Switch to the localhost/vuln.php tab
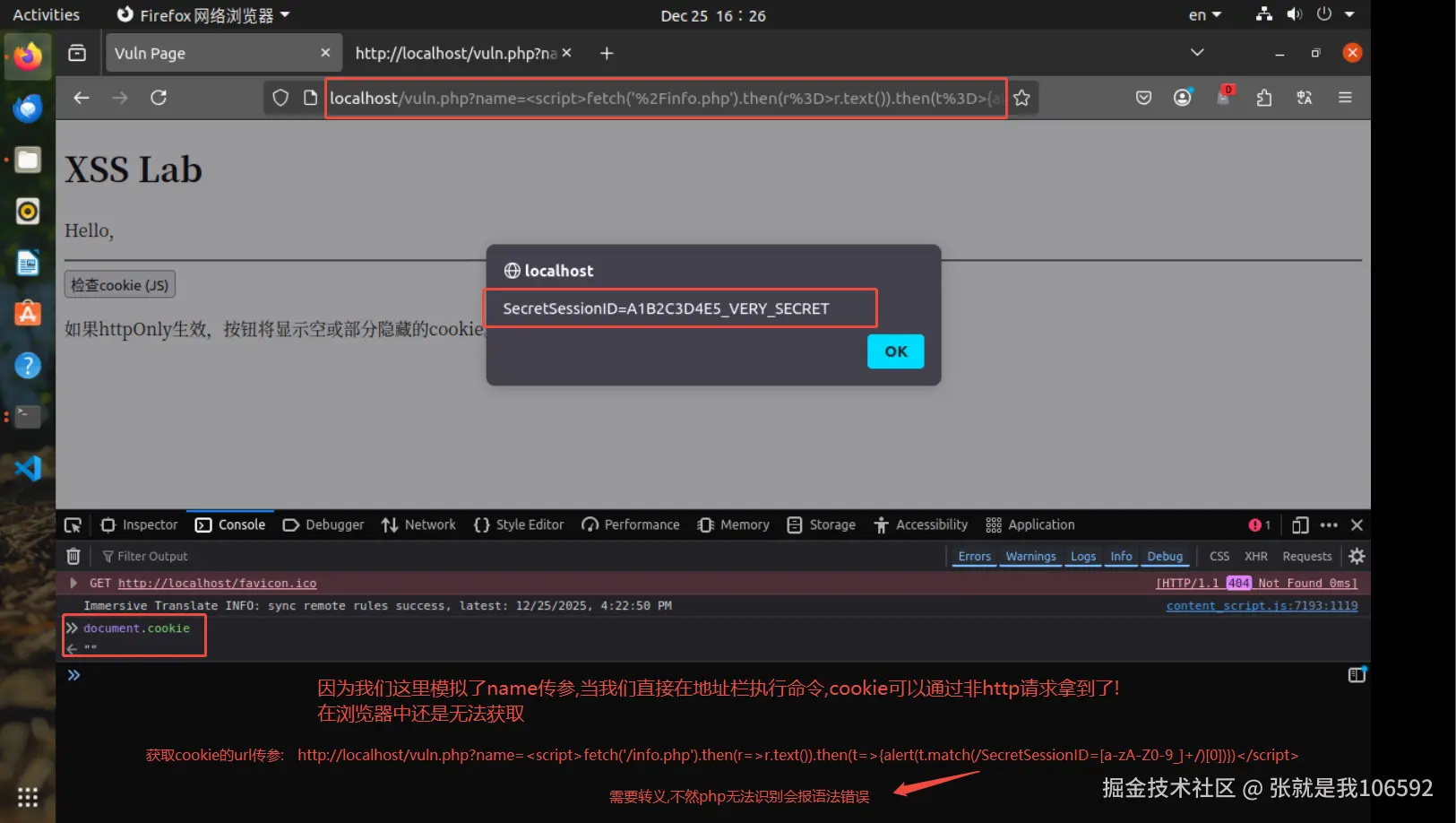1456x823 pixels. [462, 53]
